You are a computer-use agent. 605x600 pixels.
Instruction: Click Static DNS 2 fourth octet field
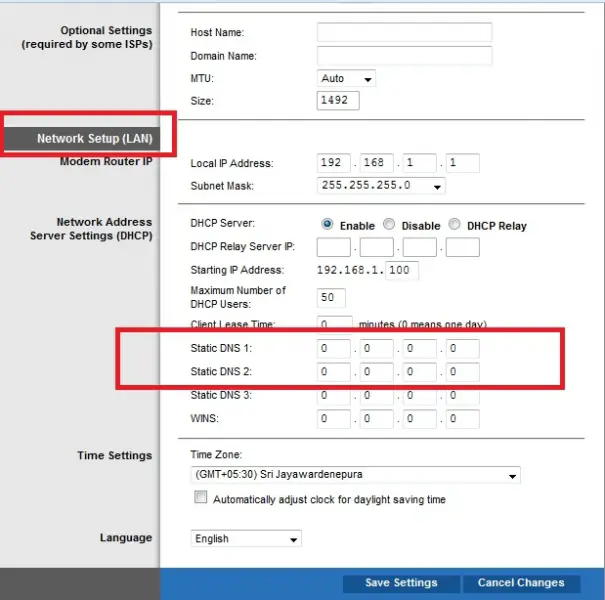[x=463, y=372]
